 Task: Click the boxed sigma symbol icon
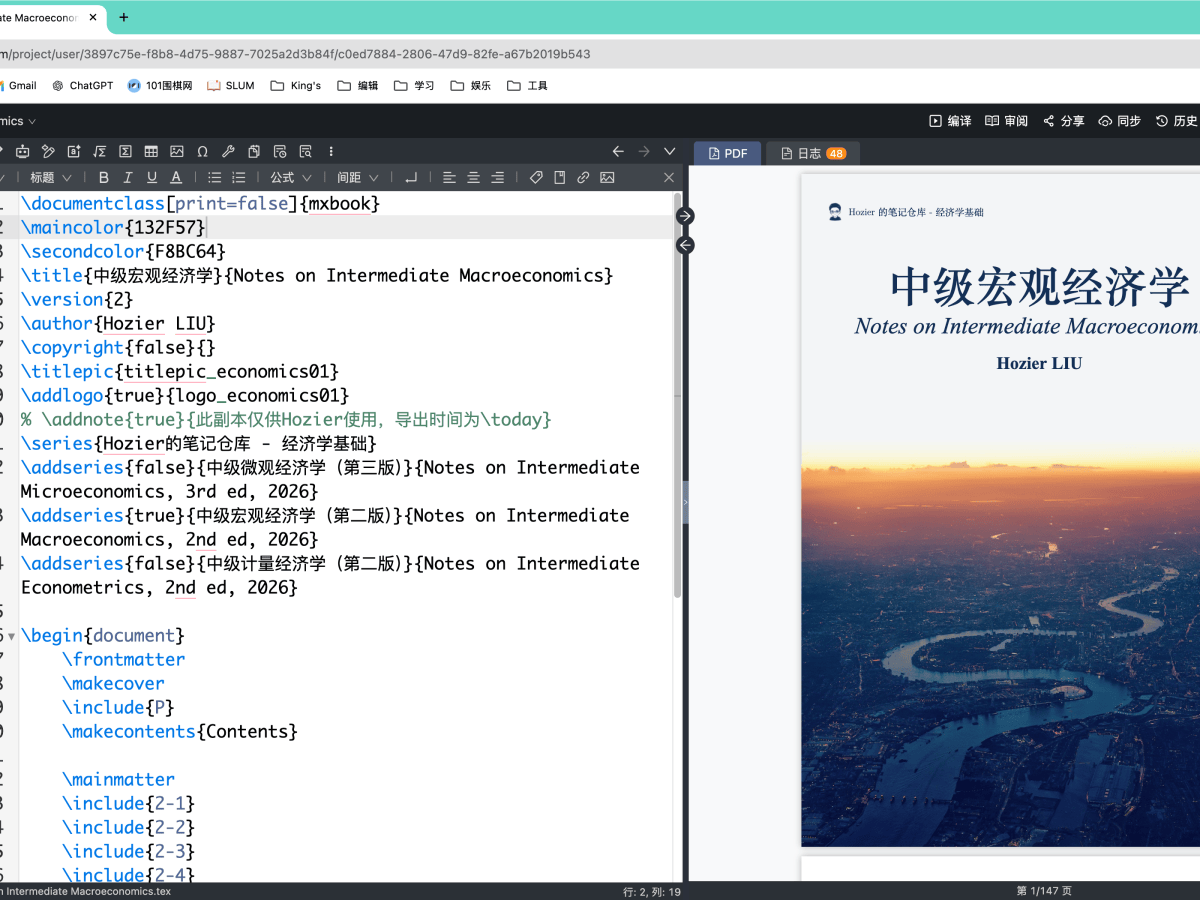[x=125, y=152]
